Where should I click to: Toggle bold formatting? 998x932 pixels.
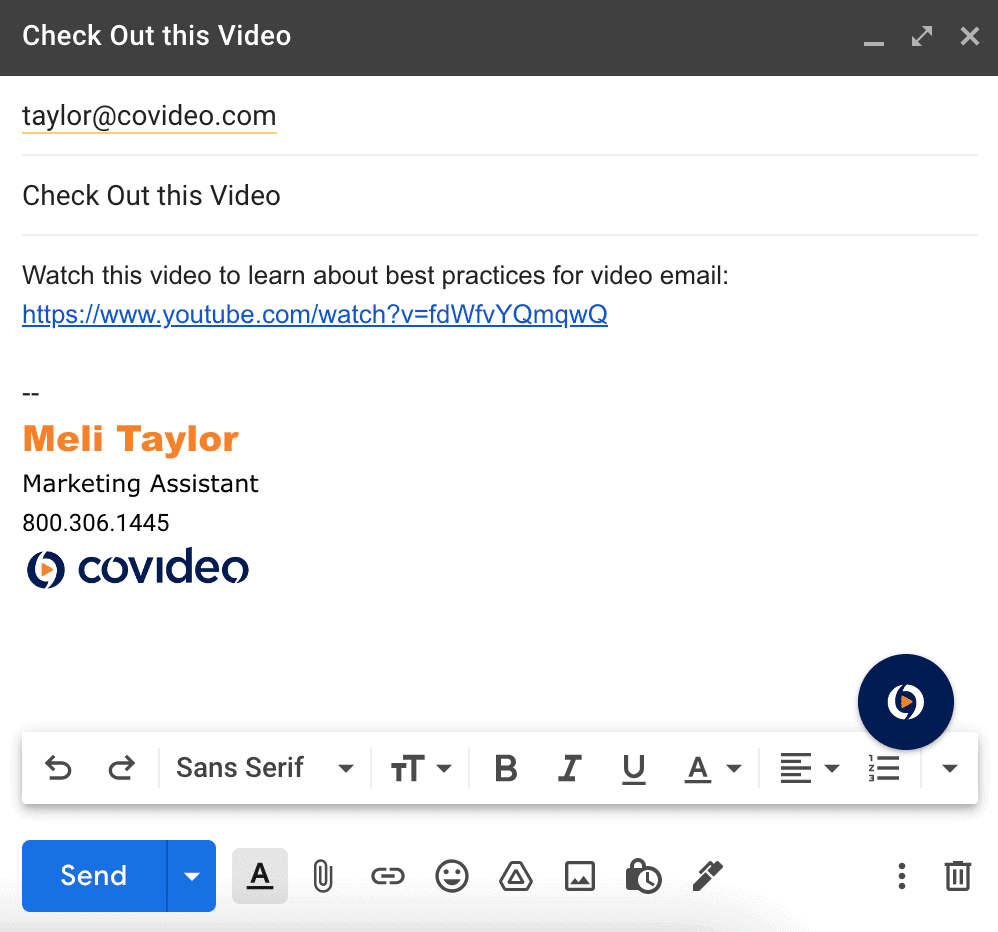[506, 768]
